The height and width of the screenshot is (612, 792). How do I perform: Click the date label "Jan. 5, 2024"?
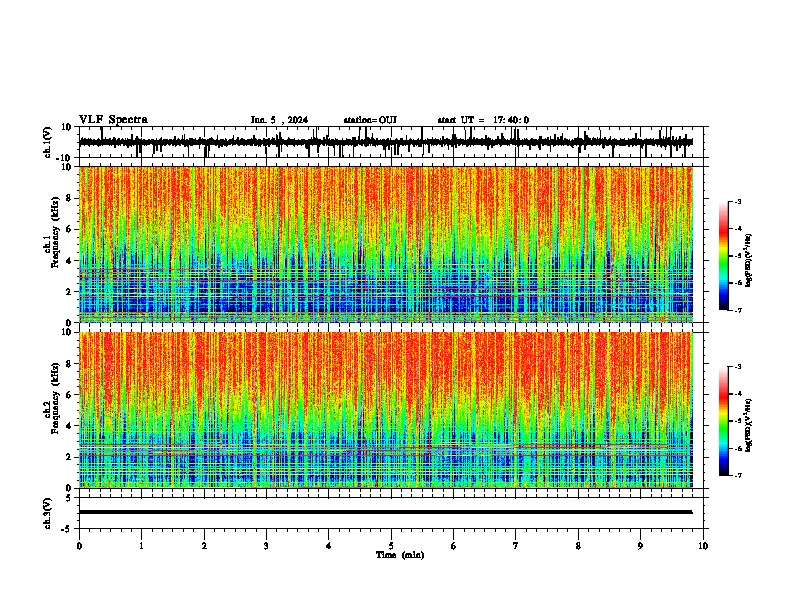(279, 120)
